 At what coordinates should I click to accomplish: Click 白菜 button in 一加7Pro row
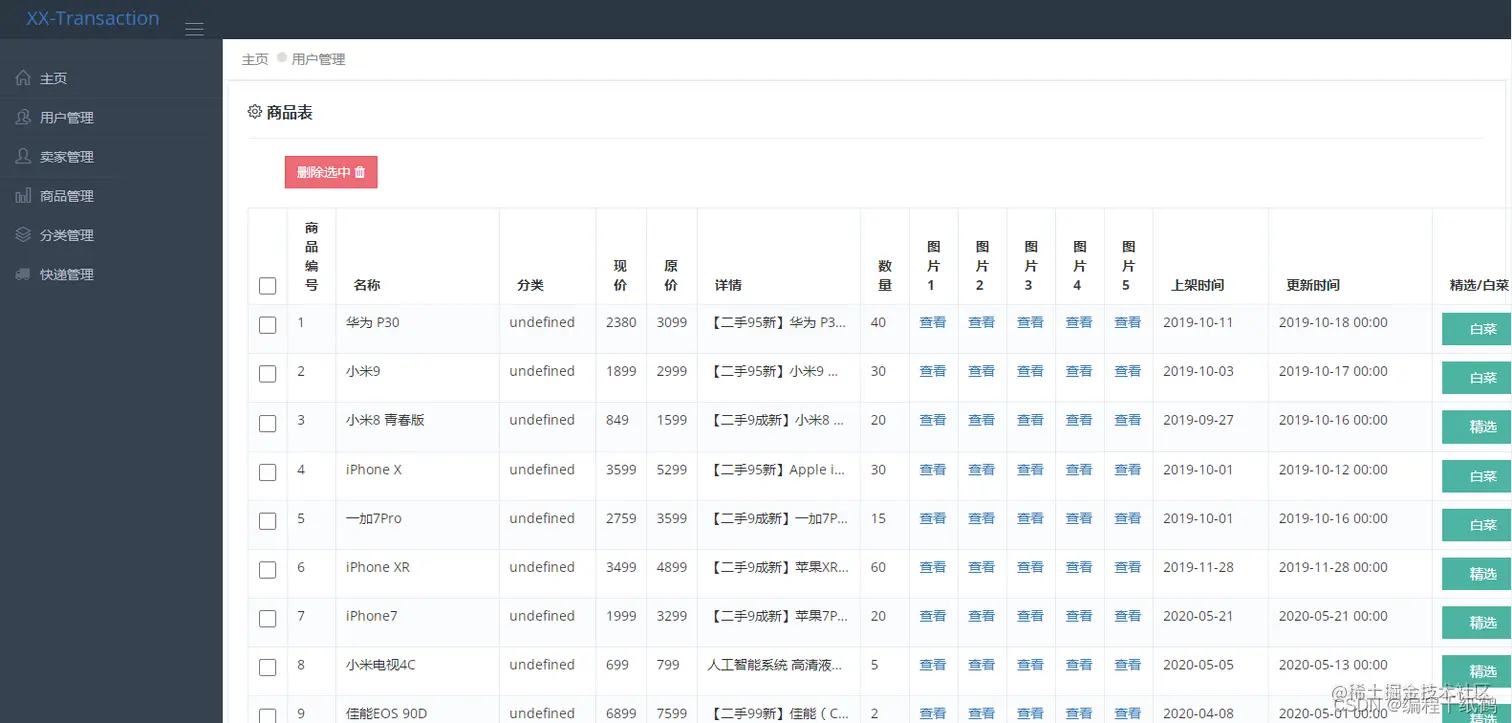click(x=1477, y=525)
